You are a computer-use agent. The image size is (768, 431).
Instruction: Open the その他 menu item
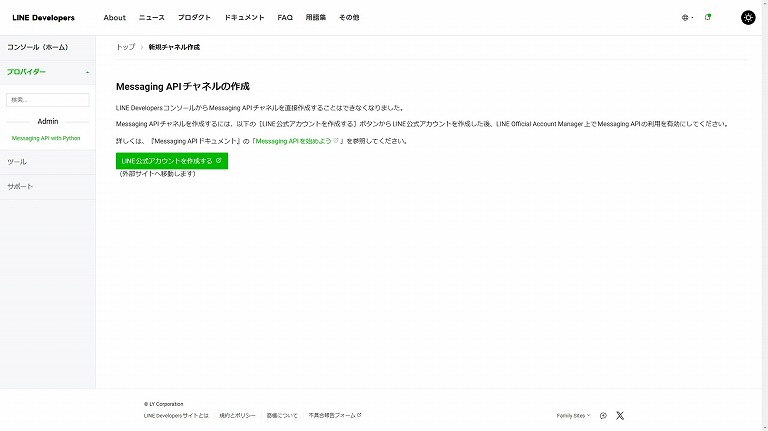pyautogui.click(x=349, y=18)
